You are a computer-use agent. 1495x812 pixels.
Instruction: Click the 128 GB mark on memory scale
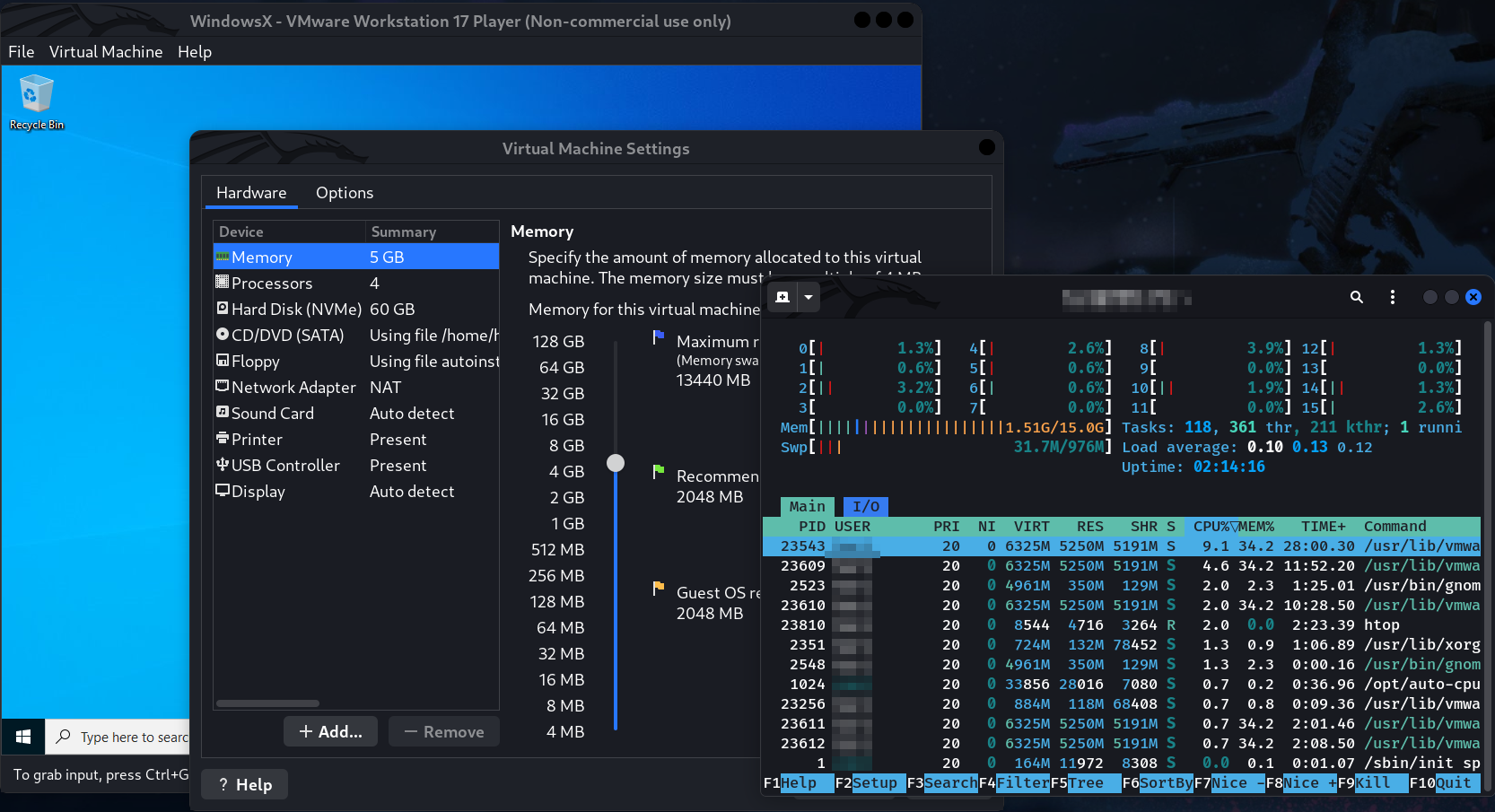(558, 341)
